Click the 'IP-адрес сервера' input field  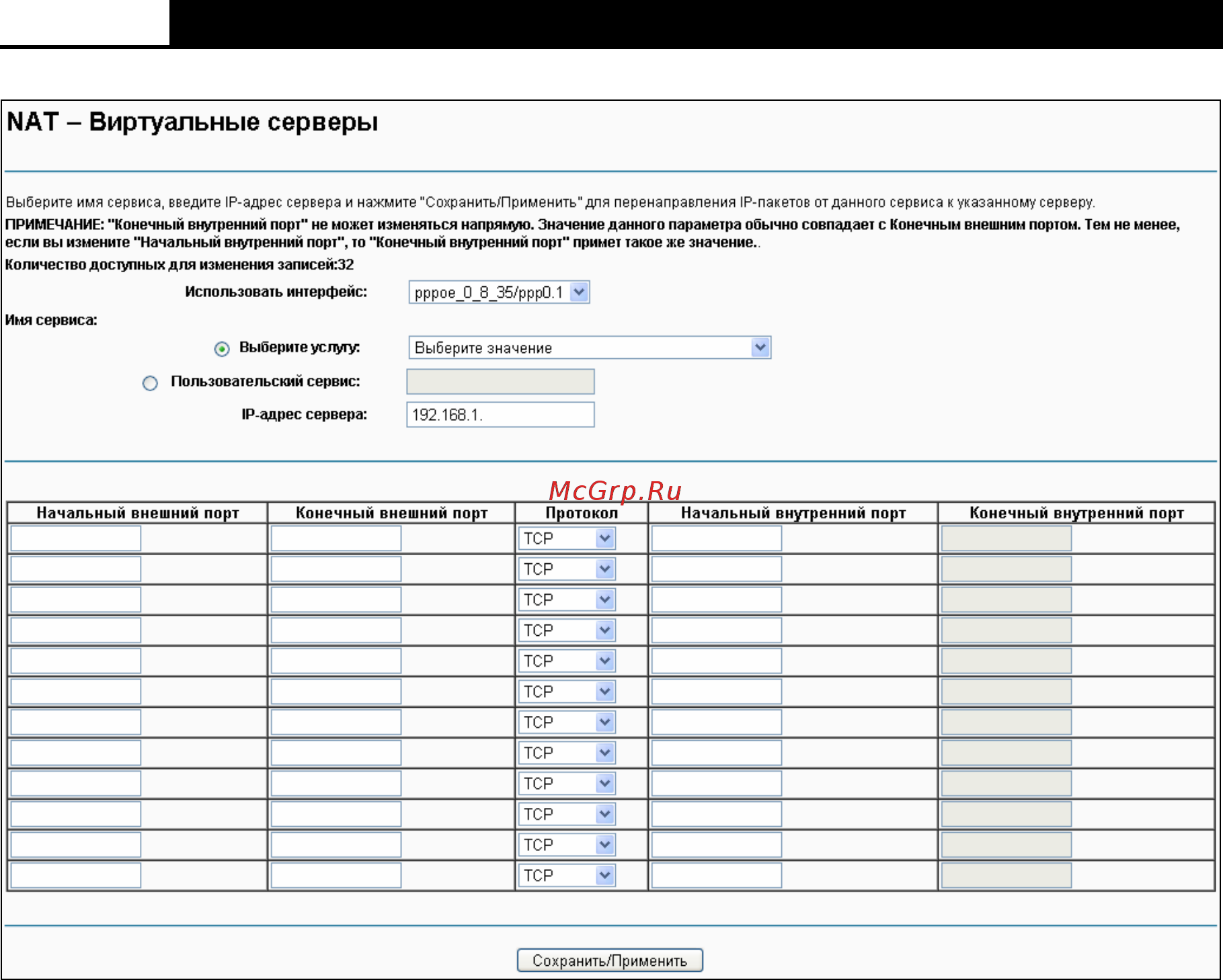[500, 415]
